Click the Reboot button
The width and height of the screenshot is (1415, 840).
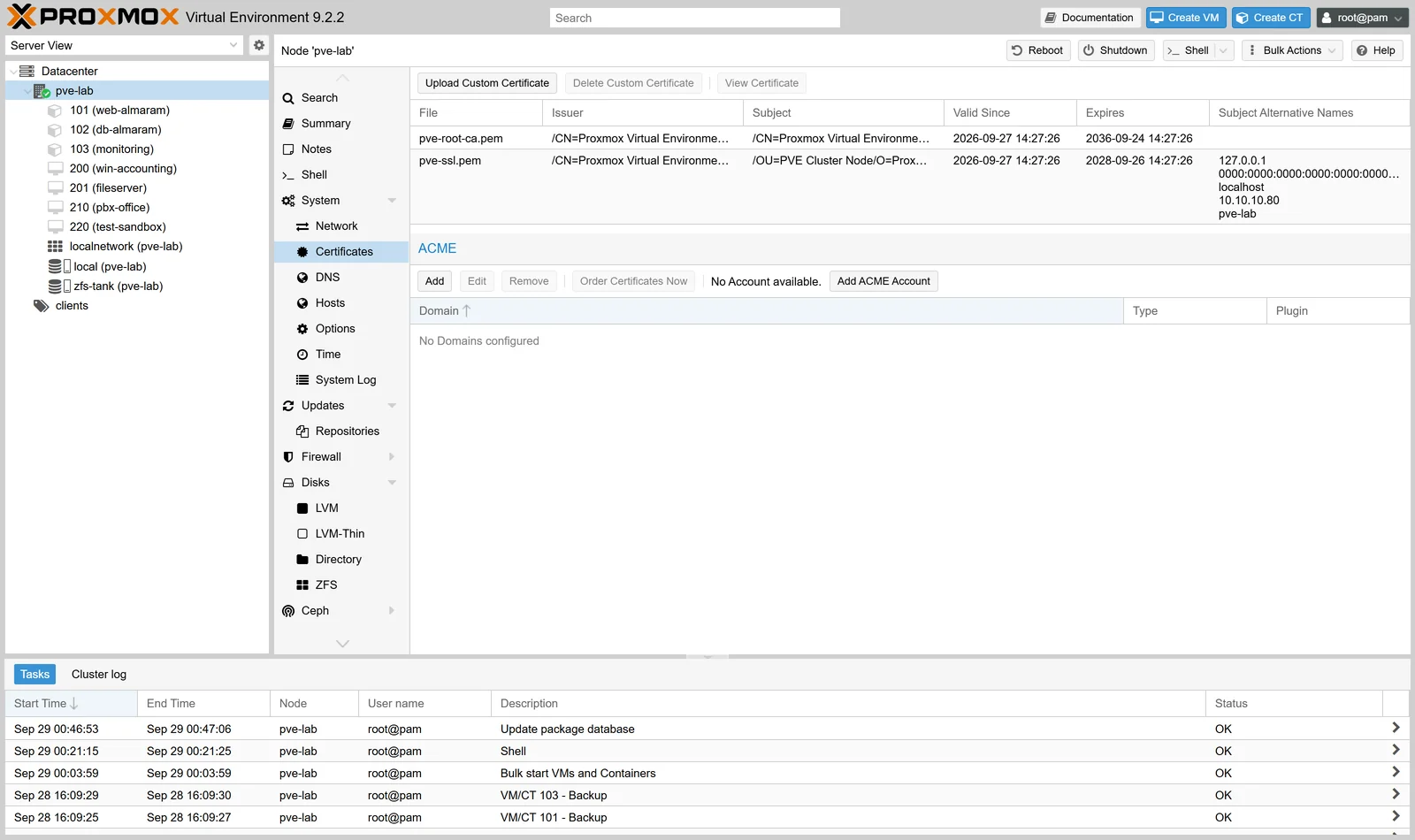(x=1038, y=50)
